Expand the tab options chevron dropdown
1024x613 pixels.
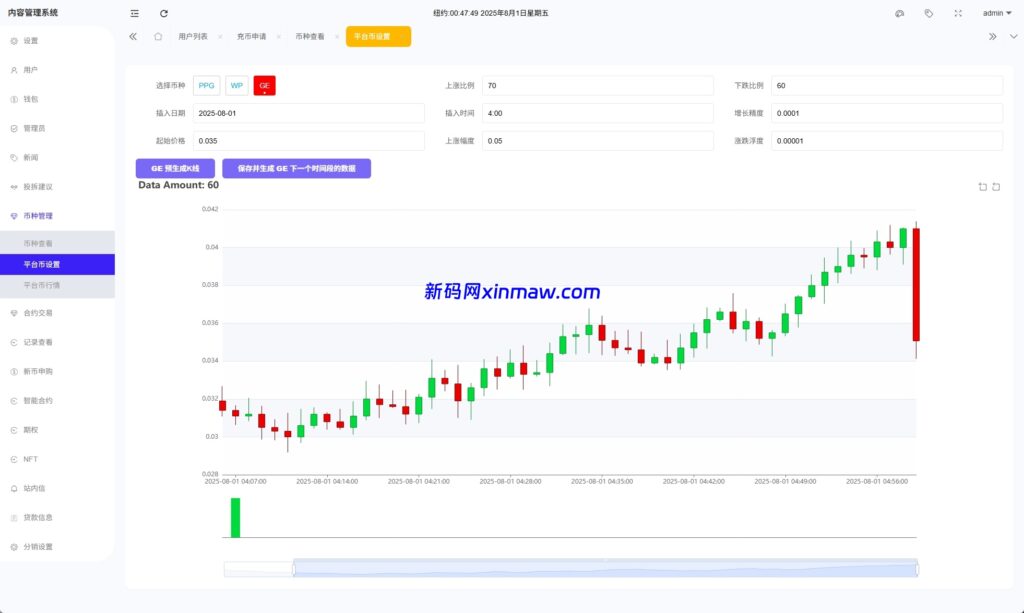click(x=1013, y=36)
